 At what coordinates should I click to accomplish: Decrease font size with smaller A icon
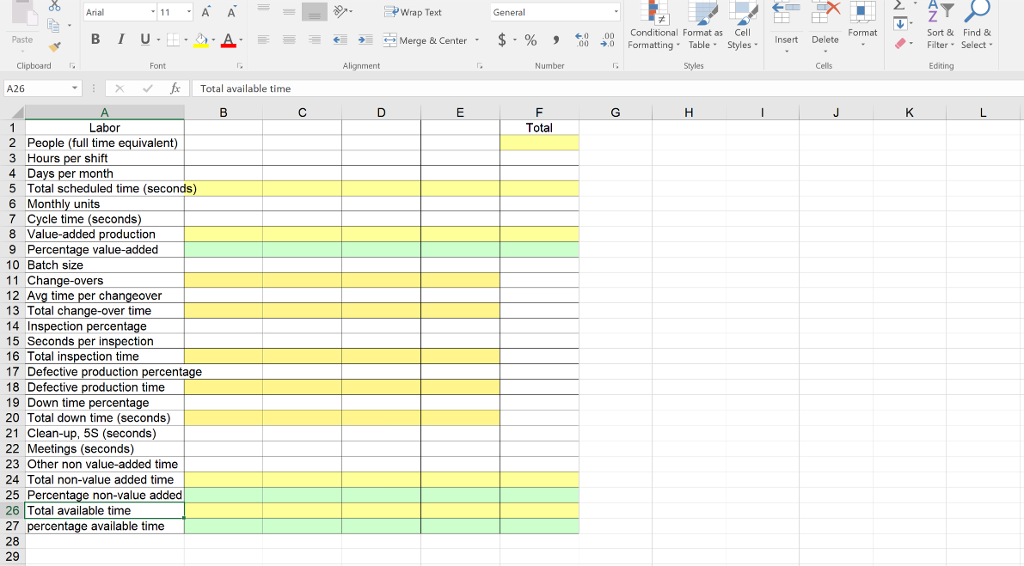231,12
